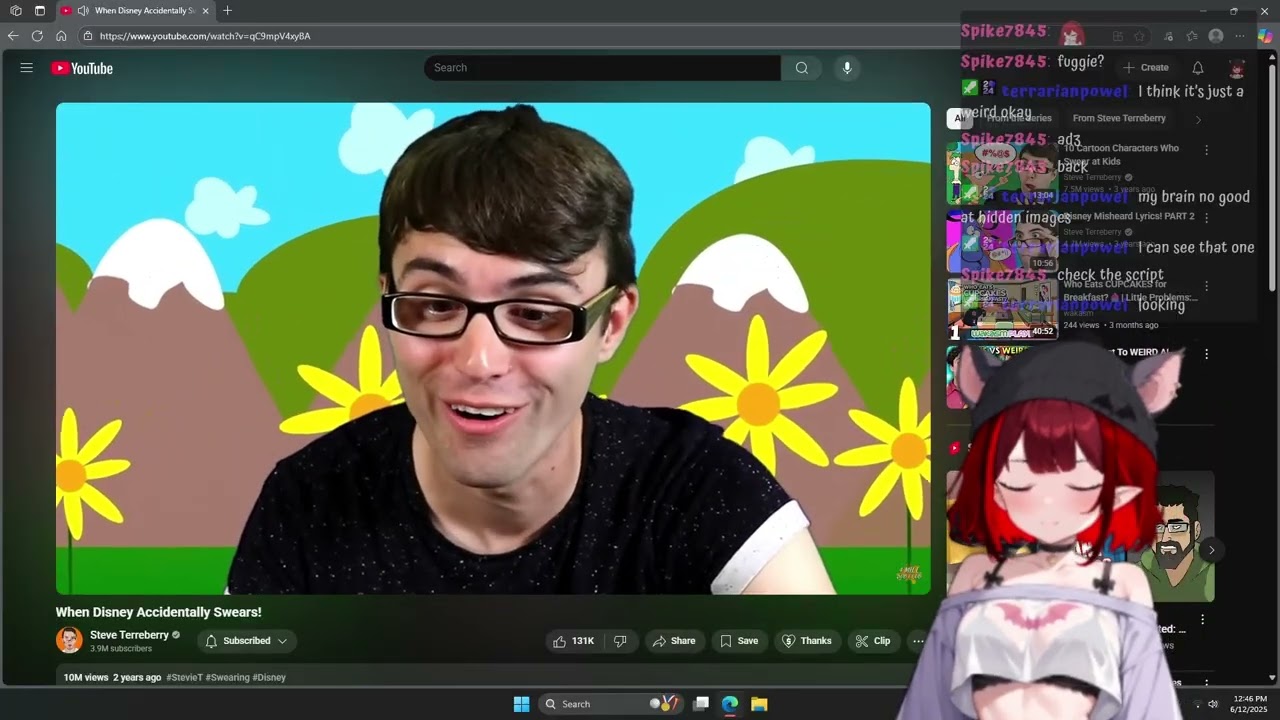Viewport: 1280px width, 720px height.
Task: Click the YouTube search magnifier button
Action: pyautogui.click(x=801, y=68)
